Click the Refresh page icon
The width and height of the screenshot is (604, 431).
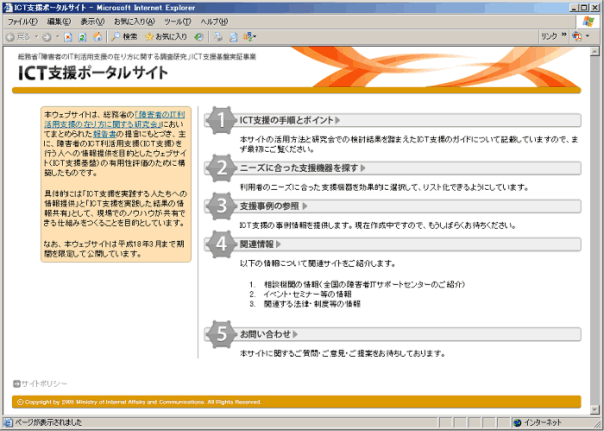pos(82,37)
